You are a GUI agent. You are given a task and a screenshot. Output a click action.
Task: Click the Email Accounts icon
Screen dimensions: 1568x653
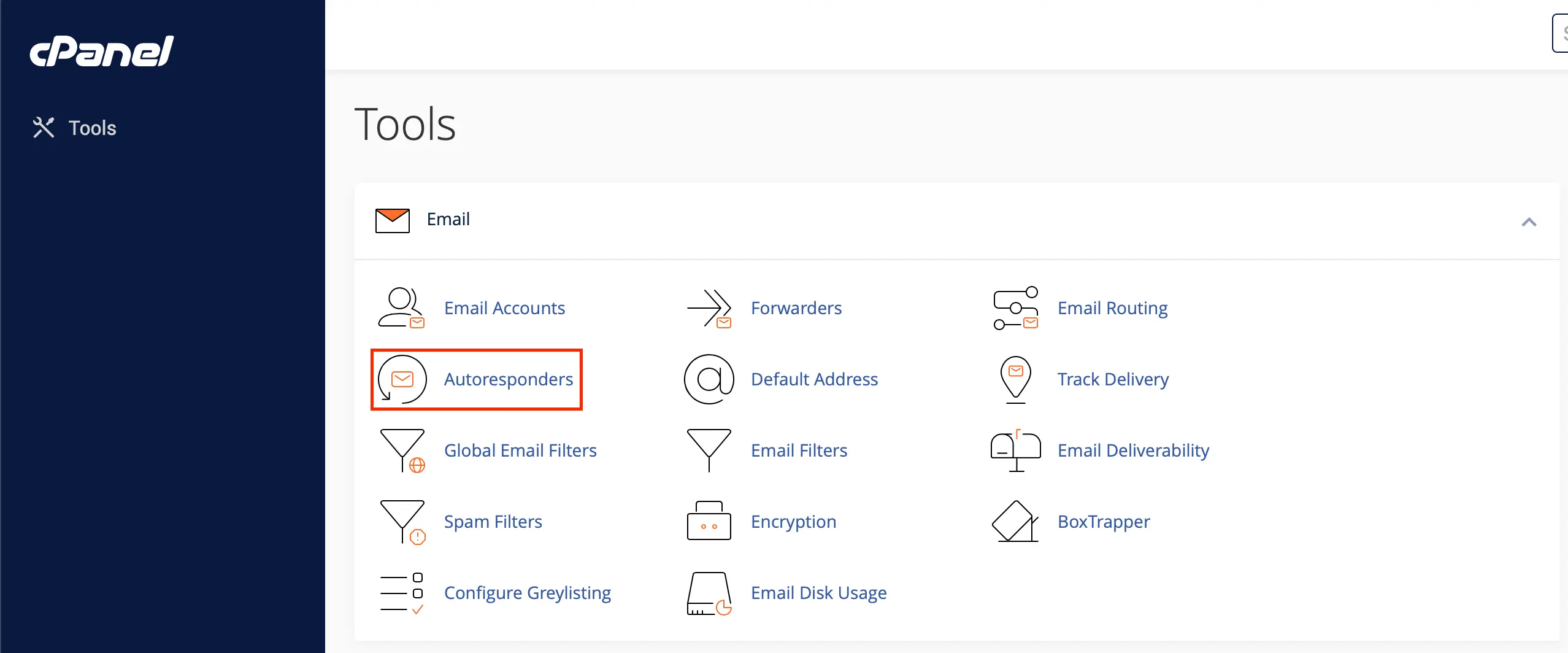[x=402, y=307]
